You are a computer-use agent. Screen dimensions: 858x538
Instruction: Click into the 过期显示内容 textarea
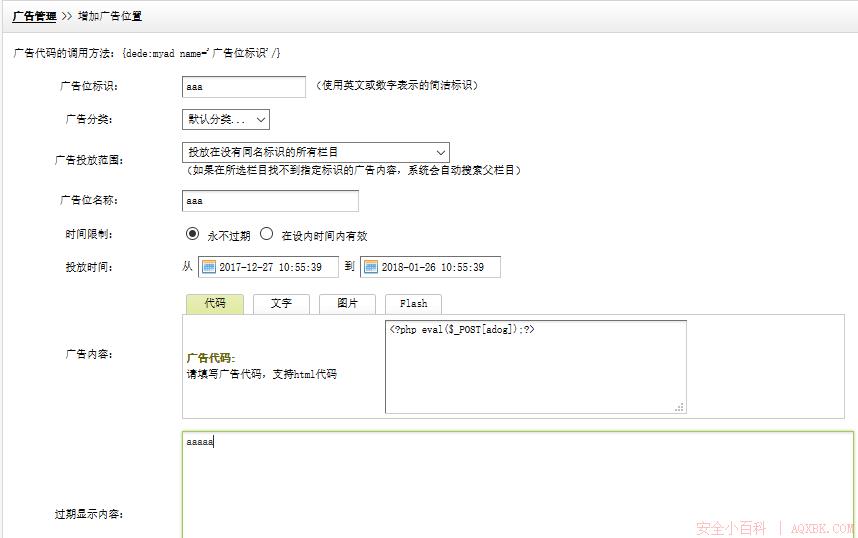pyautogui.click(x=518, y=484)
